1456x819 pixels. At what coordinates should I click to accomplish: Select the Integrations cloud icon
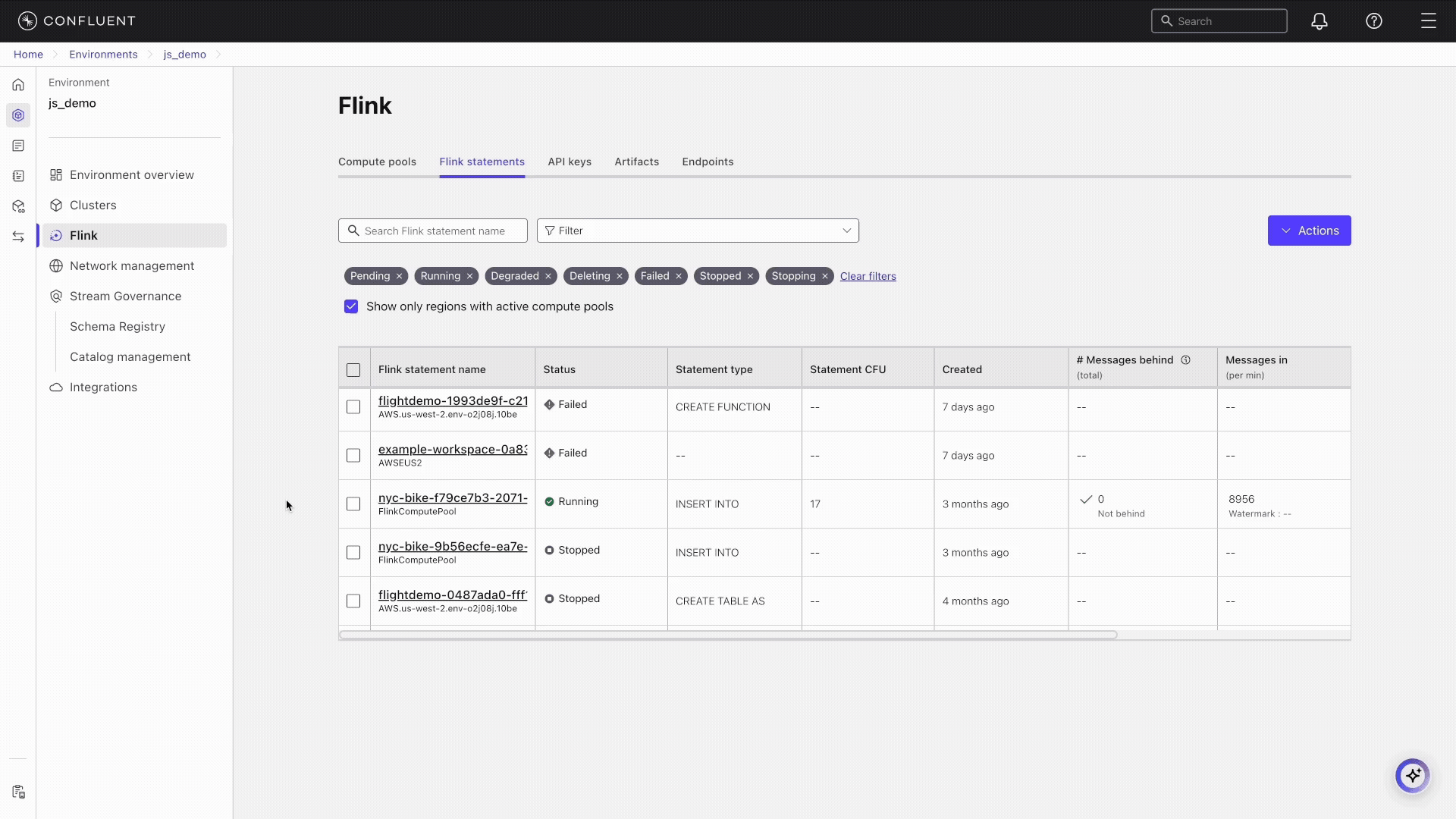[55, 388]
